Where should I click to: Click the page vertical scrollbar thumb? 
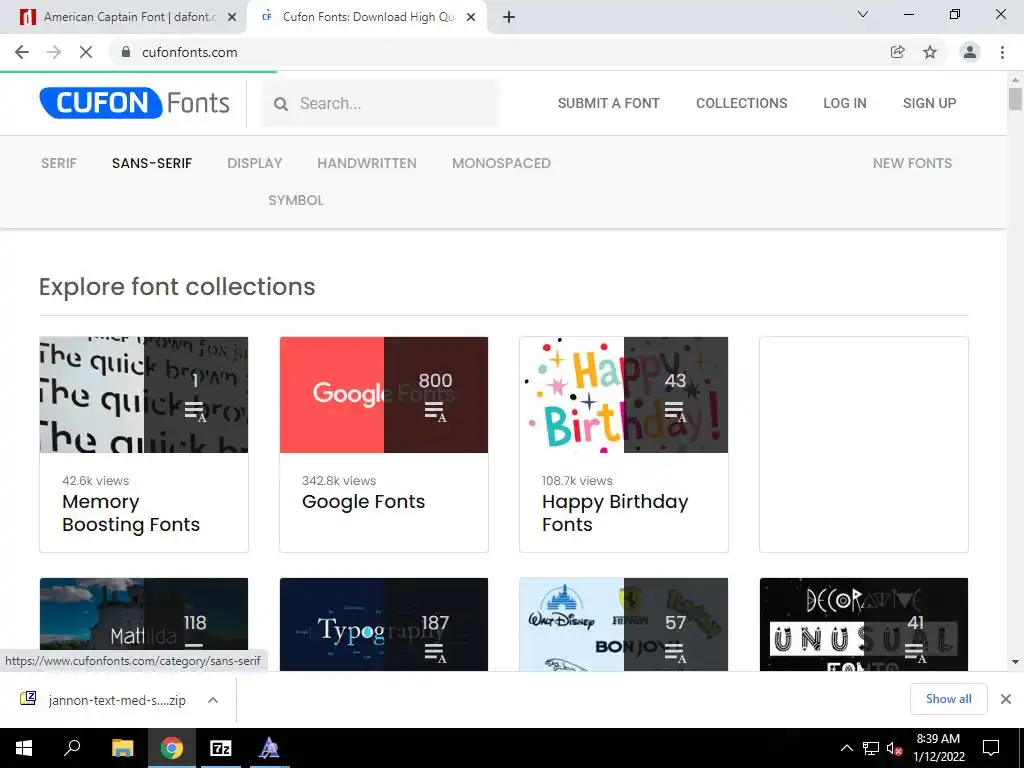click(1015, 99)
